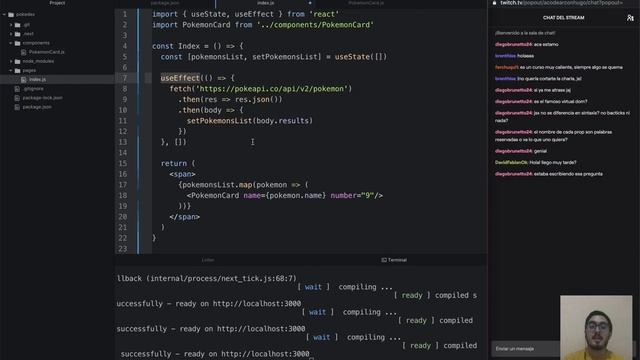Click 'next_tick.js:68:7' in terminal output
Viewport: 640px width, 360px height.
tap(258, 278)
